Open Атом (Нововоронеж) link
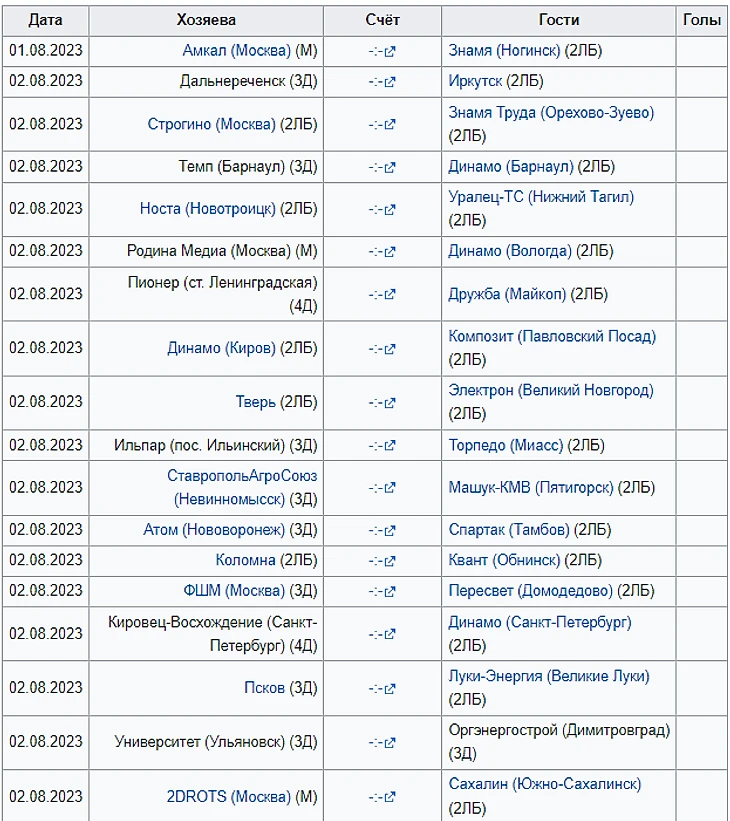This screenshot has width=730, height=821. click(x=214, y=530)
